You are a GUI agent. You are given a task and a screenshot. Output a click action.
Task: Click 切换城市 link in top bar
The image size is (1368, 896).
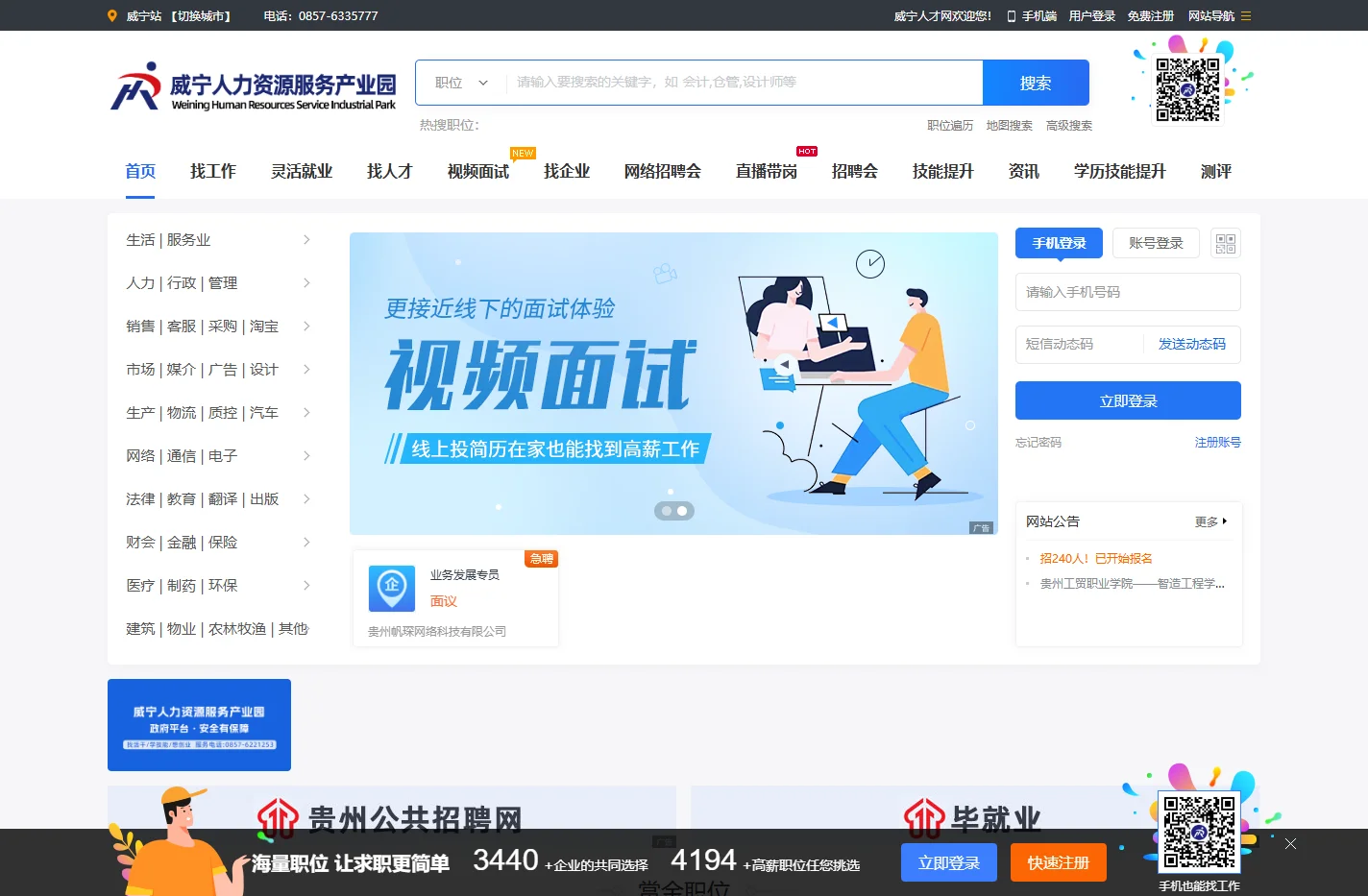(x=202, y=16)
